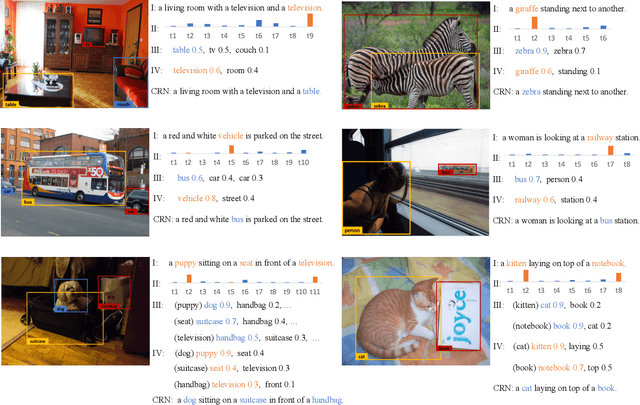Image resolution: width=640 pixels, height=405 pixels.
Task: Select text 'zebra 0.7'
Action: pos(569,51)
